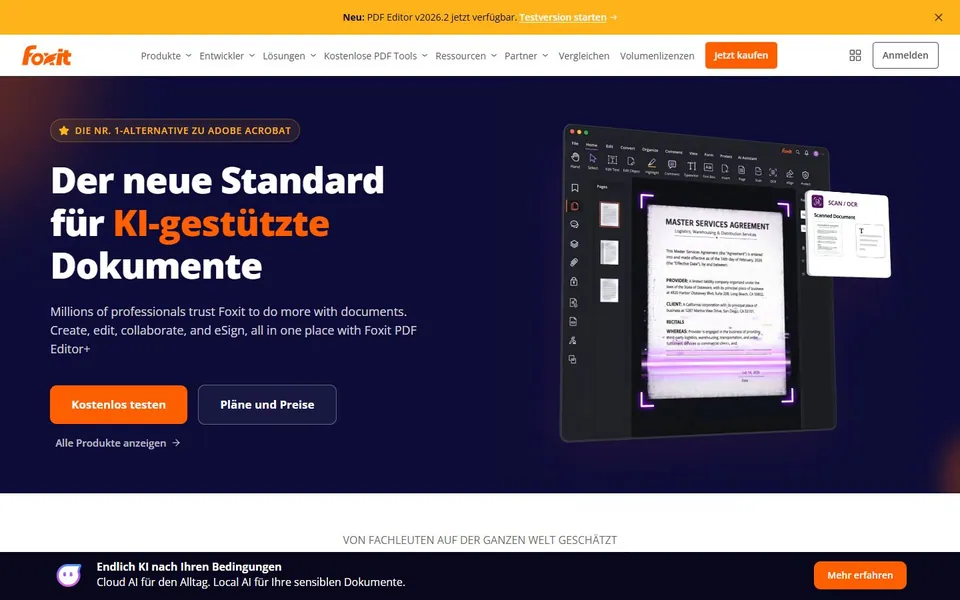
Task: Click the 'Endlich KI nach Ihren Bedingungen' headline
Action: click(189, 567)
